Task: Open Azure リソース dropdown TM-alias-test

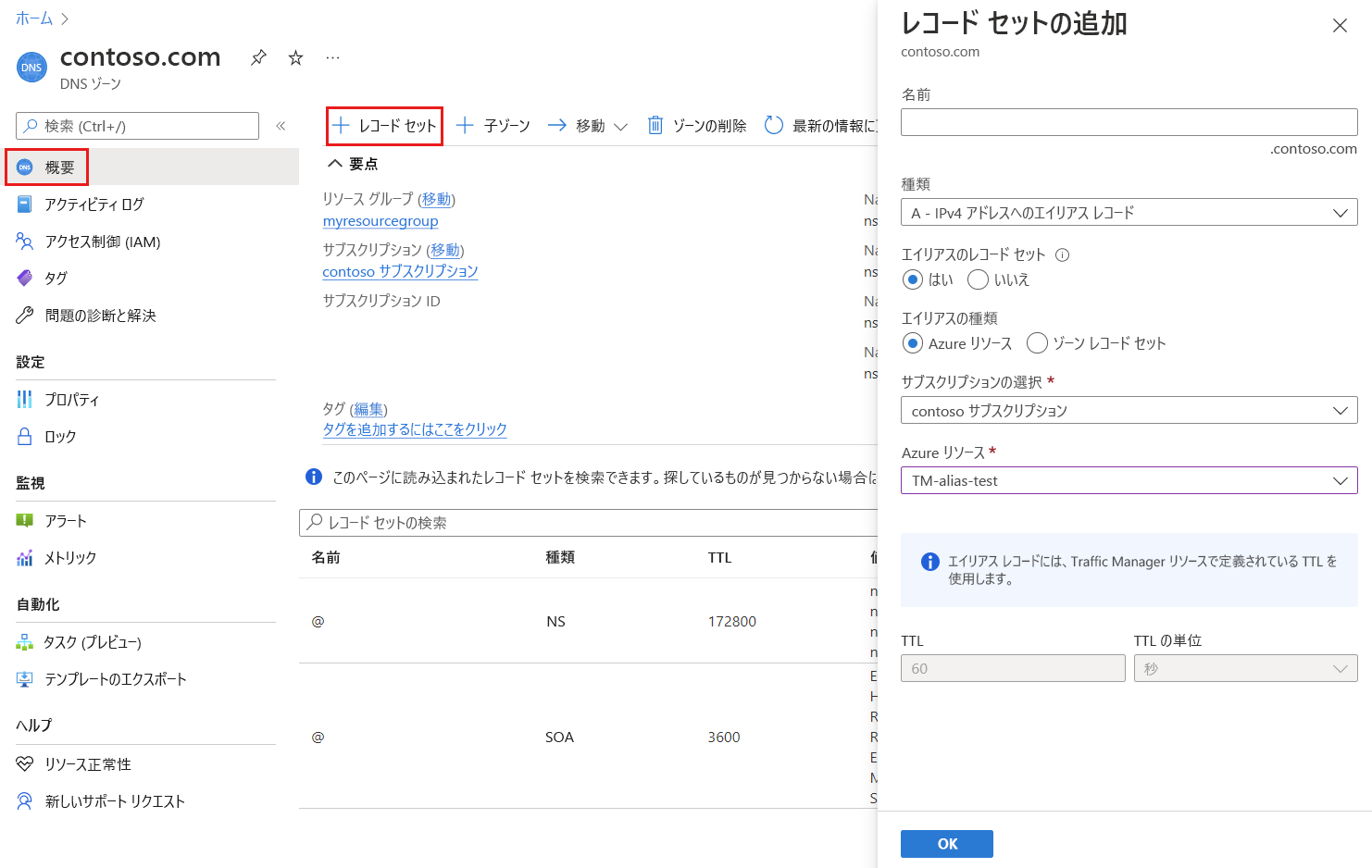Action: [1129, 481]
